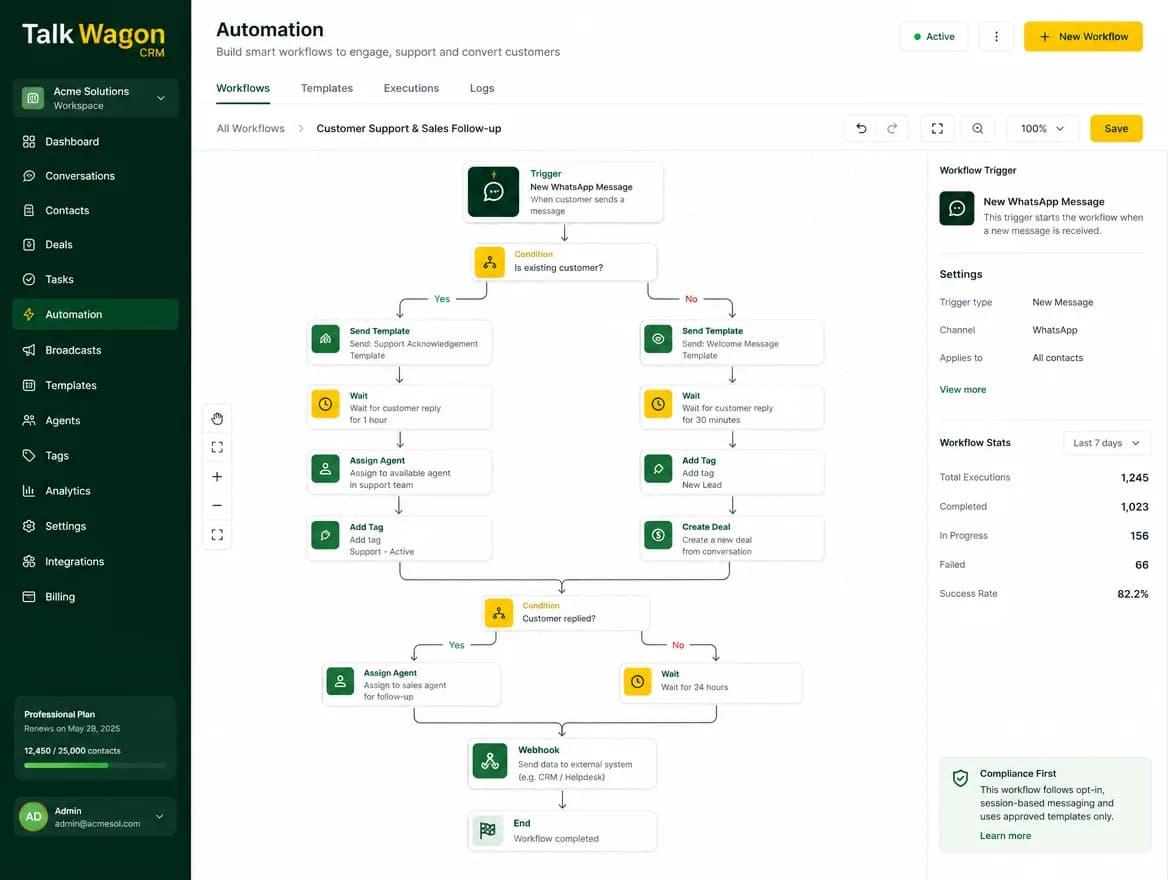Switch to the Executions tab
This screenshot has height=880, width=1168.
411,88
